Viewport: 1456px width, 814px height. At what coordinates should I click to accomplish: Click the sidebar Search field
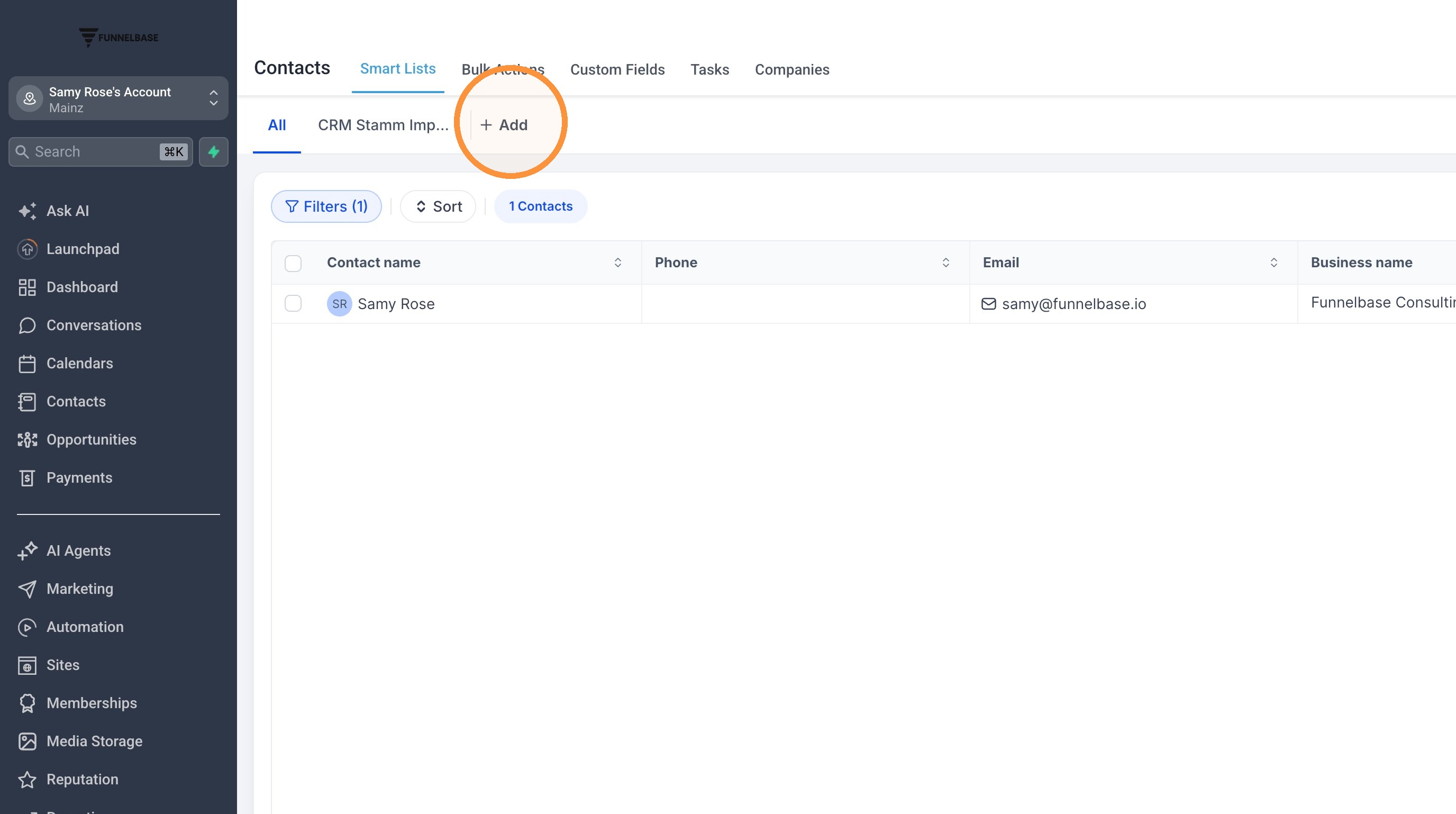(x=101, y=151)
